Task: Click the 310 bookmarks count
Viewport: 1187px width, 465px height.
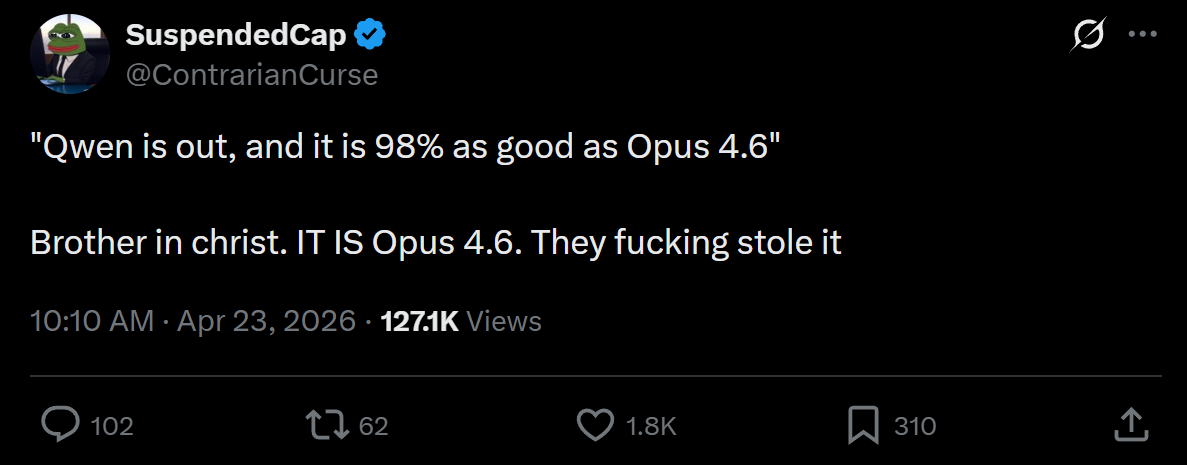Action: (915, 426)
